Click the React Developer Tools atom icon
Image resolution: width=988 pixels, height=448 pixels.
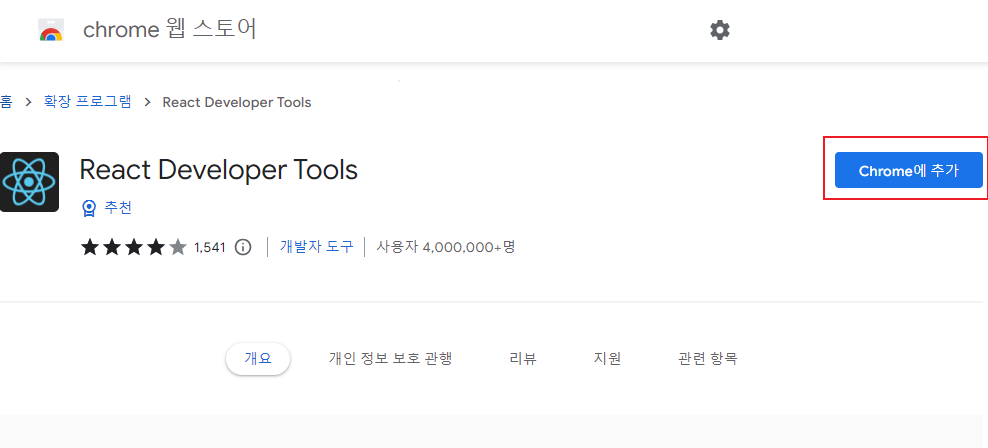tap(29, 181)
